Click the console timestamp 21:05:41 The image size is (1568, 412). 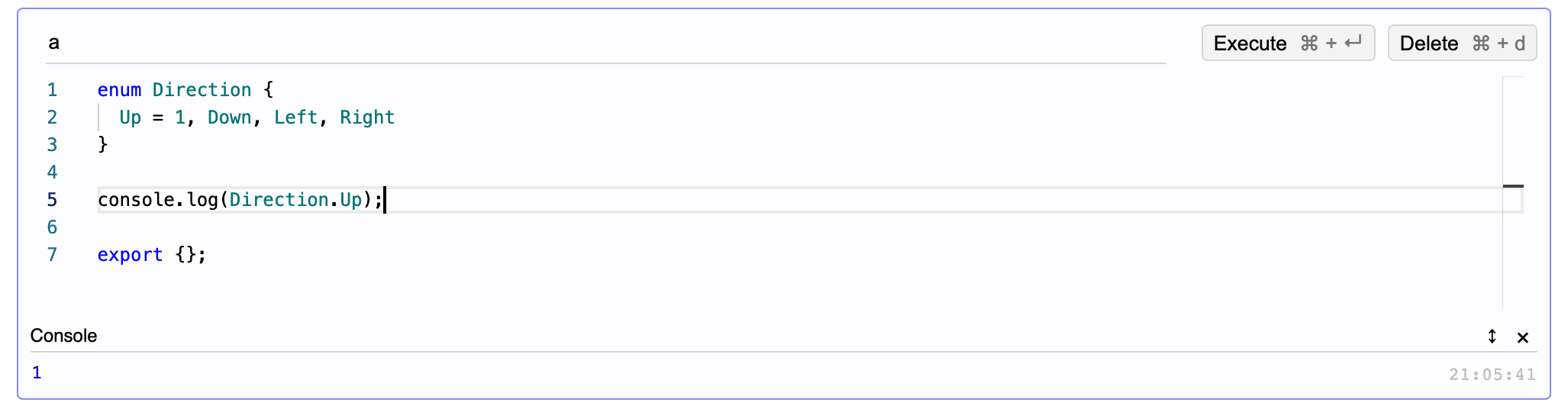point(1492,375)
